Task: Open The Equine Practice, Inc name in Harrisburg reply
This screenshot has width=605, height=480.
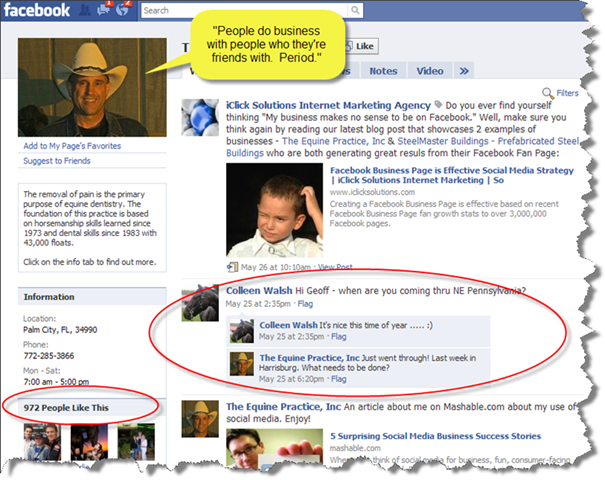Action: 309,358
